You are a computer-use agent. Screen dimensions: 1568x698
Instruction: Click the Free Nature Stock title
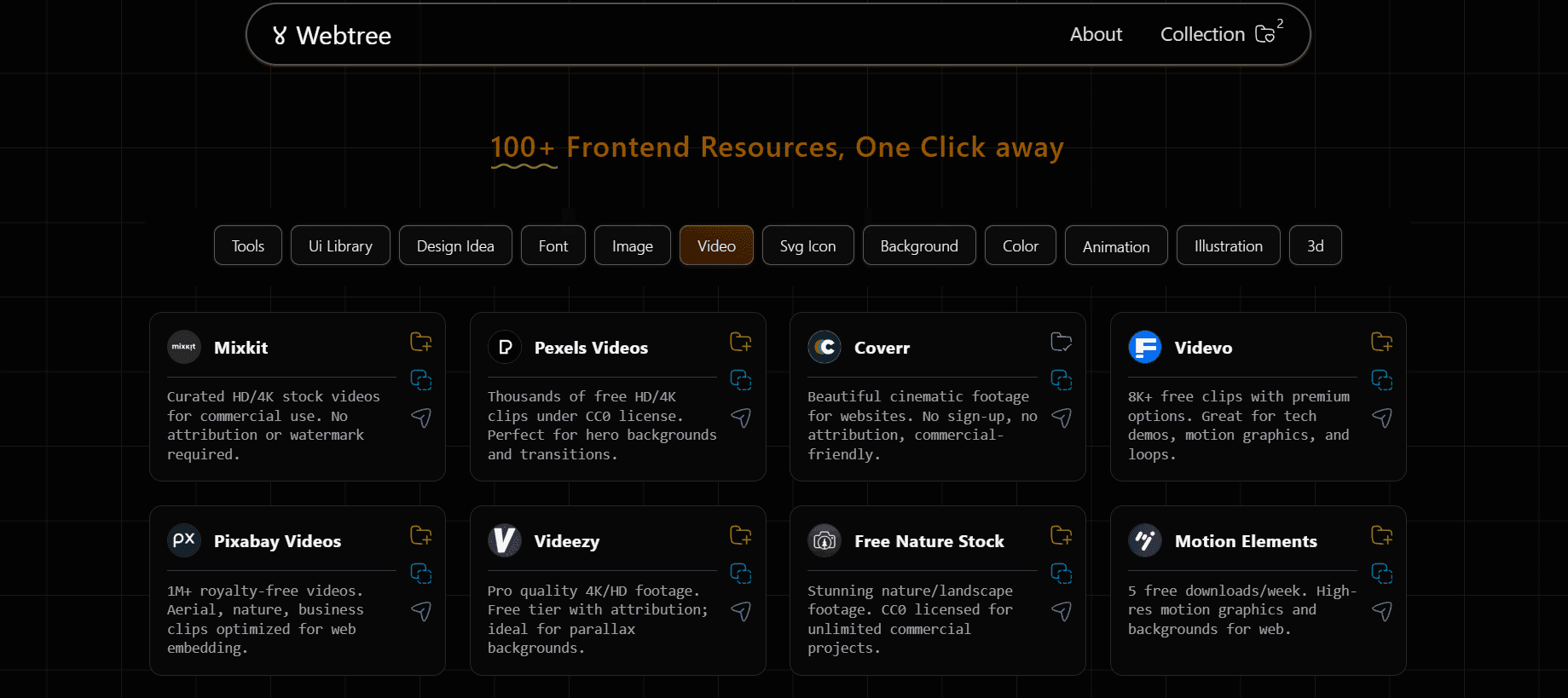929,541
